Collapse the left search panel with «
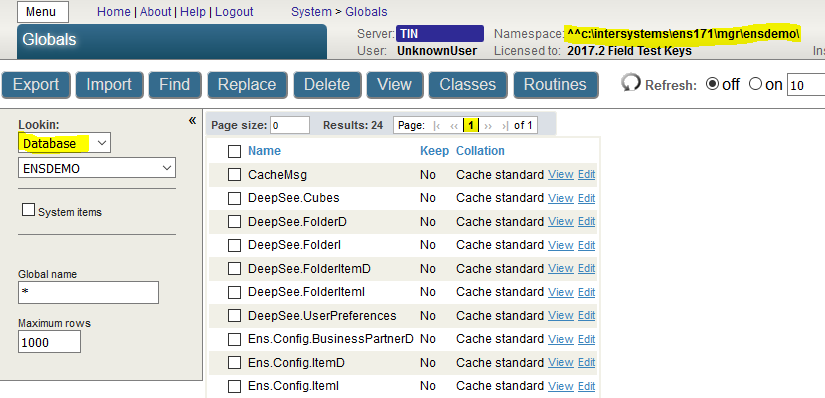 click(x=192, y=121)
